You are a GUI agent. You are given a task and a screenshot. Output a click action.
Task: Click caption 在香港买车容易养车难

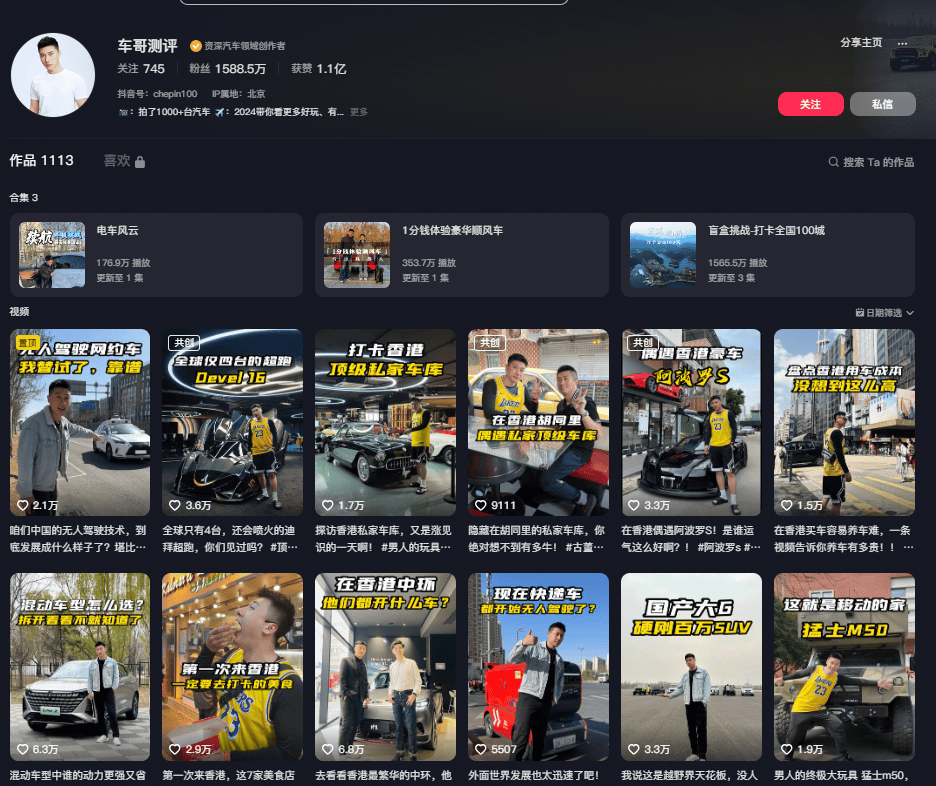[x=843, y=538]
